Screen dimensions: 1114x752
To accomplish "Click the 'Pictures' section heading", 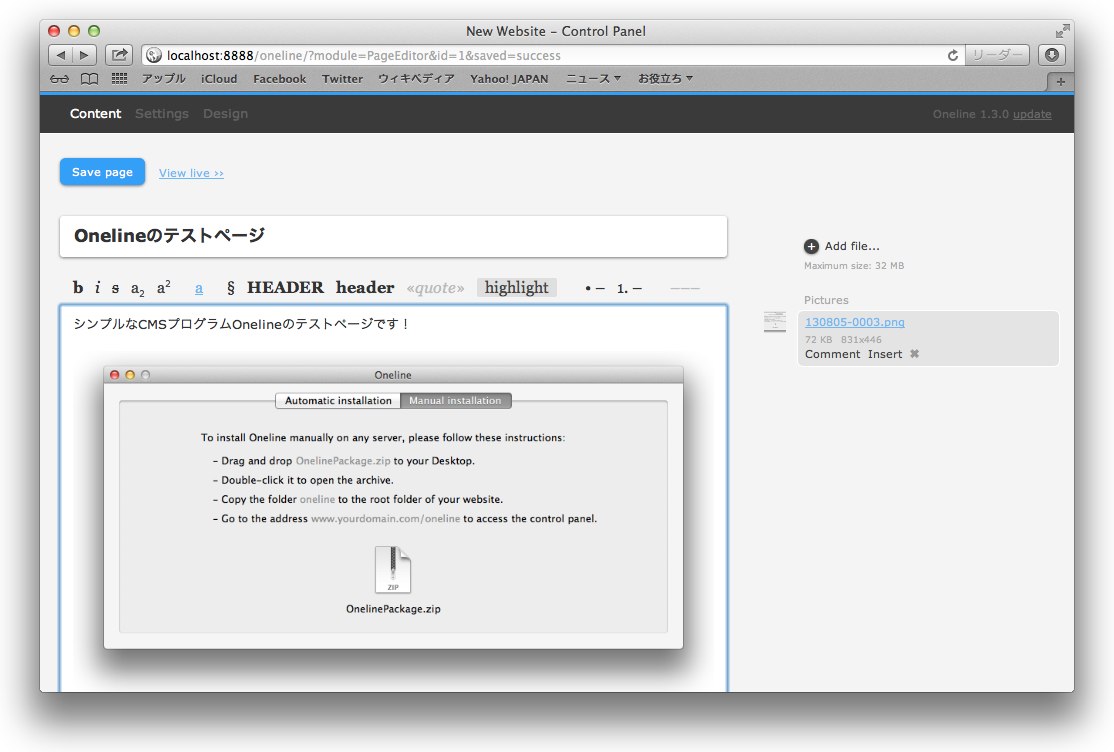I will 826,300.
